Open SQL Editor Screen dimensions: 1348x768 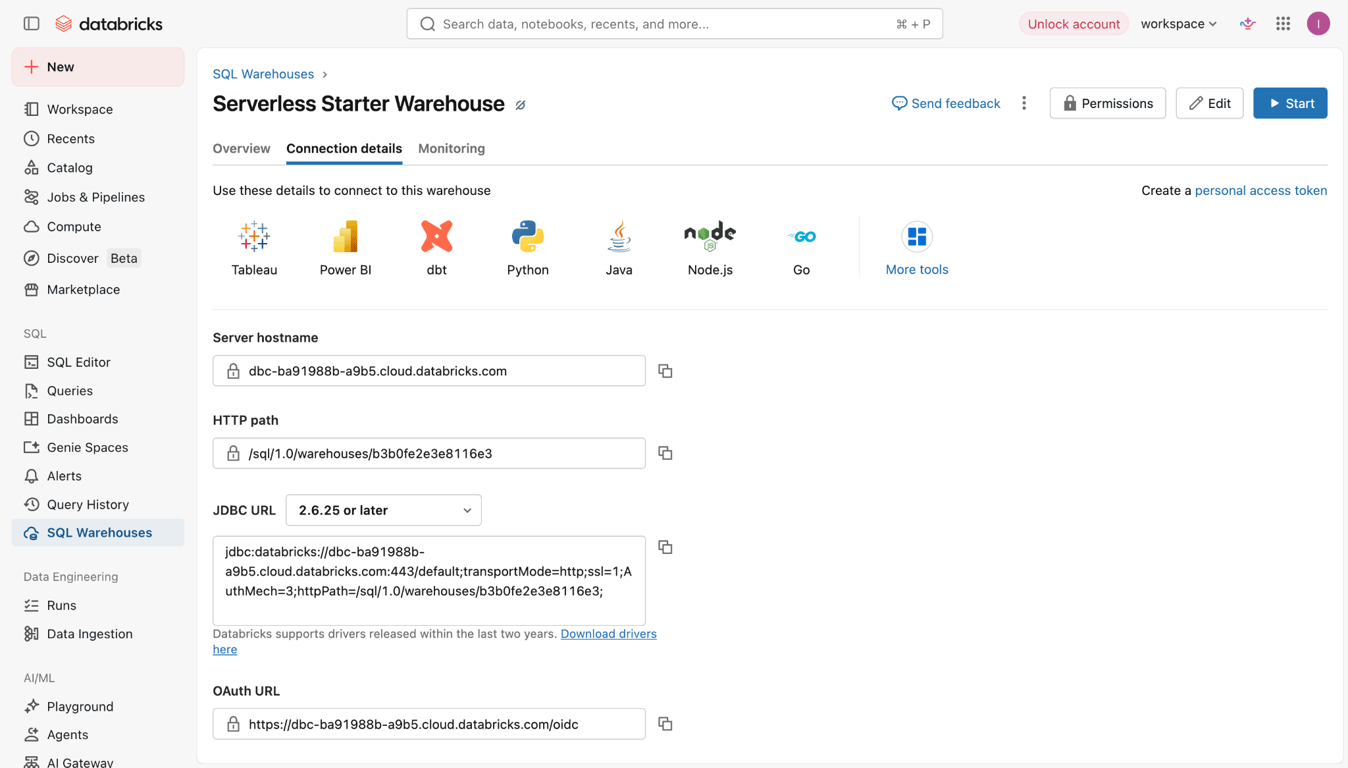[98, 362]
